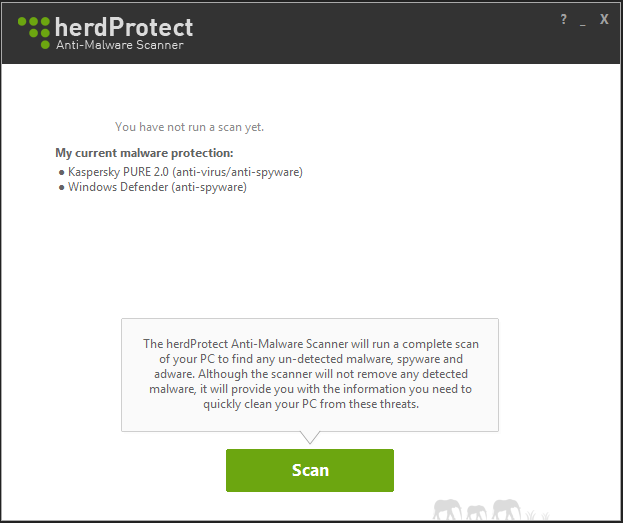This screenshot has height=523, width=623.
Task: Click the callout pointer triangle above Scan
Action: tap(310, 438)
